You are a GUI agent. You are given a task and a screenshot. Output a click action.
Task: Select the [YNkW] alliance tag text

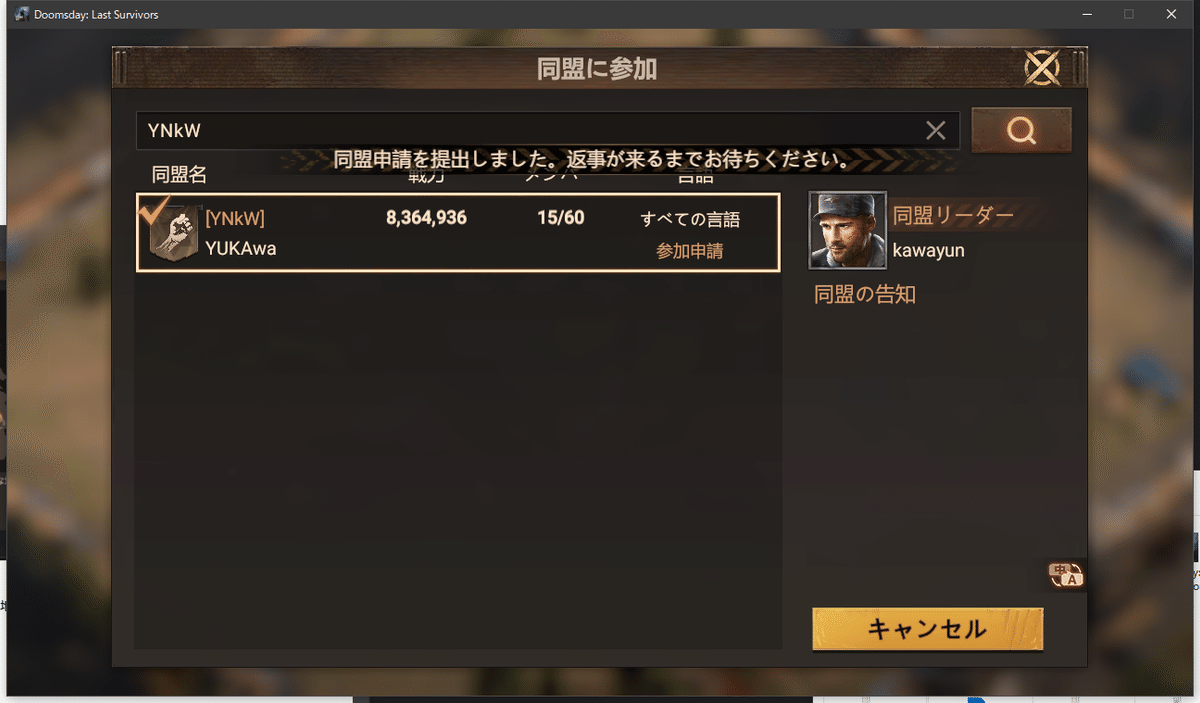(x=235, y=219)
